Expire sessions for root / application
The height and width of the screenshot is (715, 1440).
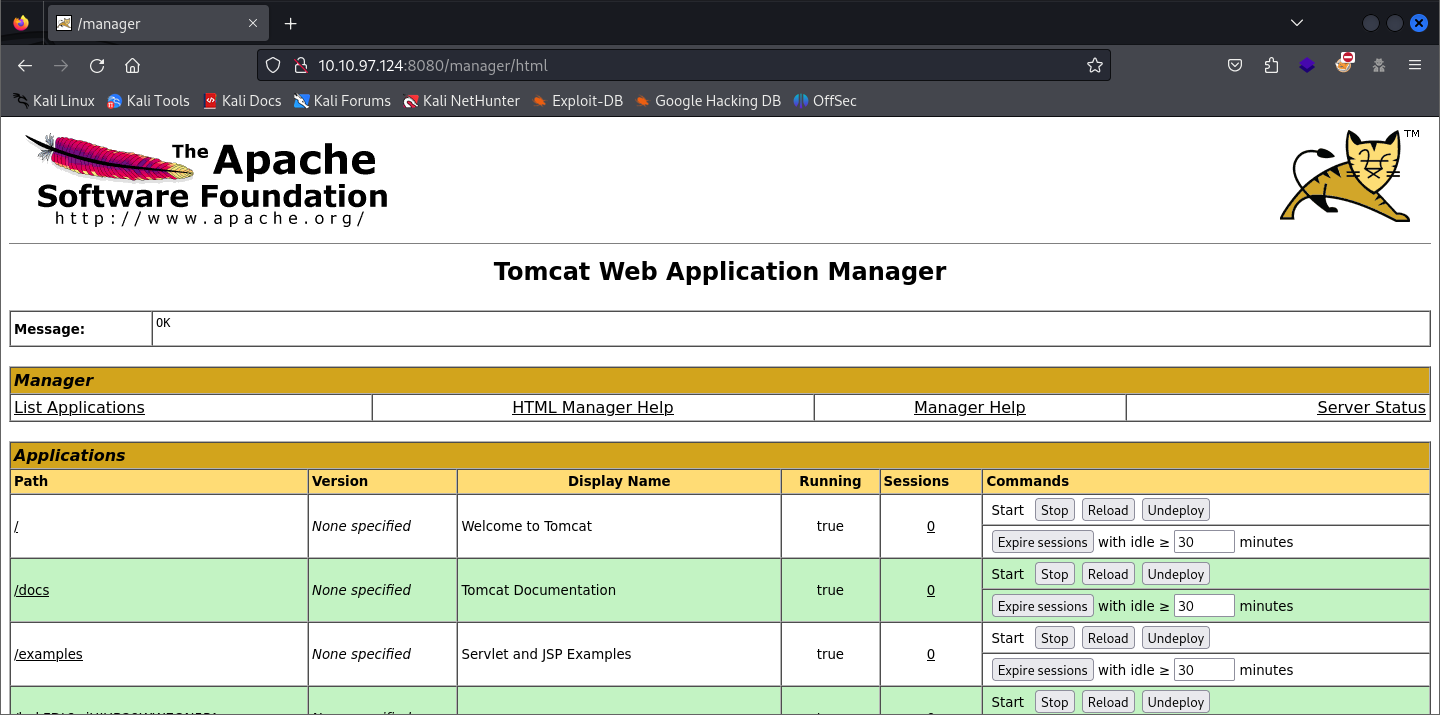click(x=1042, y=542)
